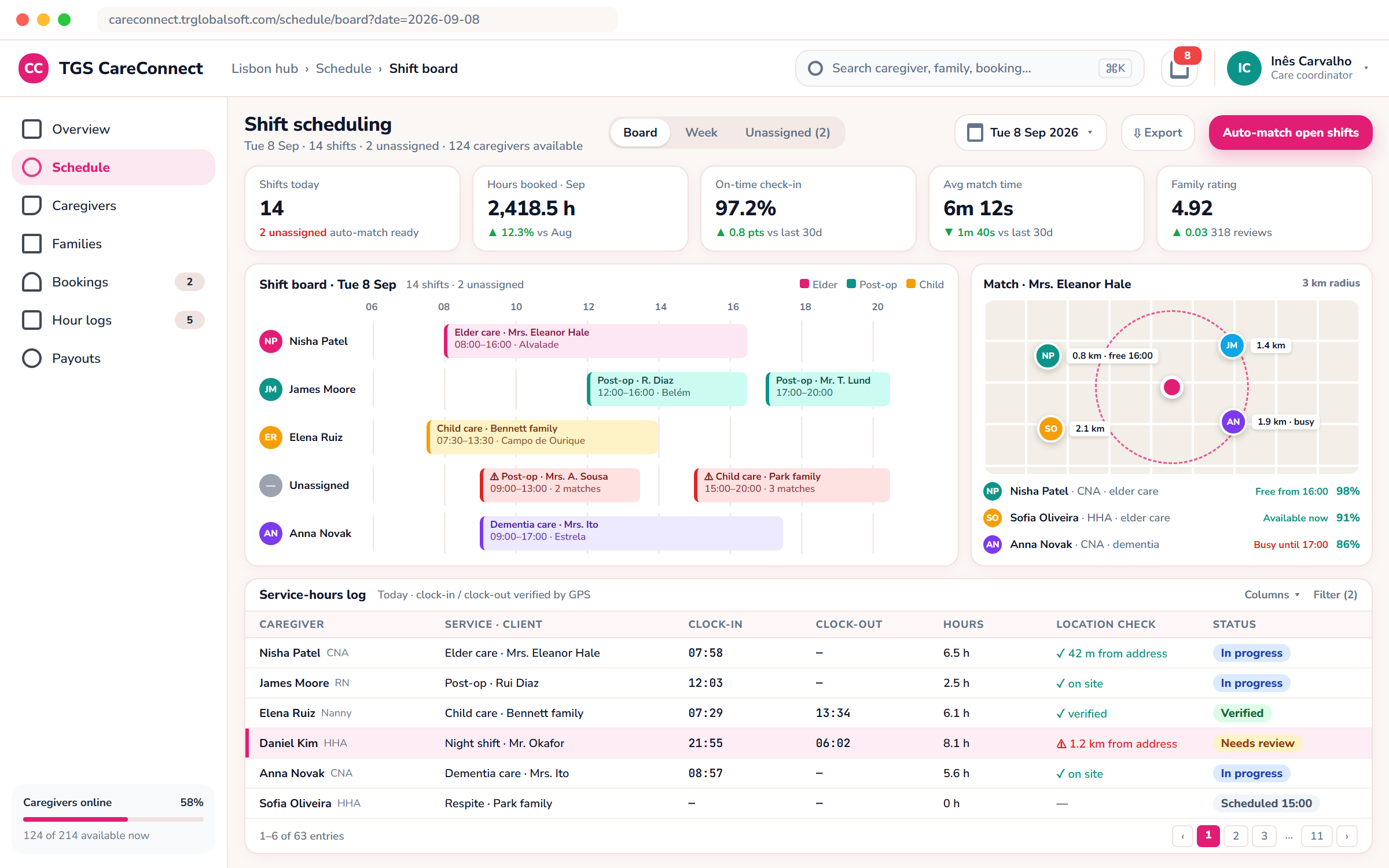Click the Bookings sidebar icon

(32, 282)
